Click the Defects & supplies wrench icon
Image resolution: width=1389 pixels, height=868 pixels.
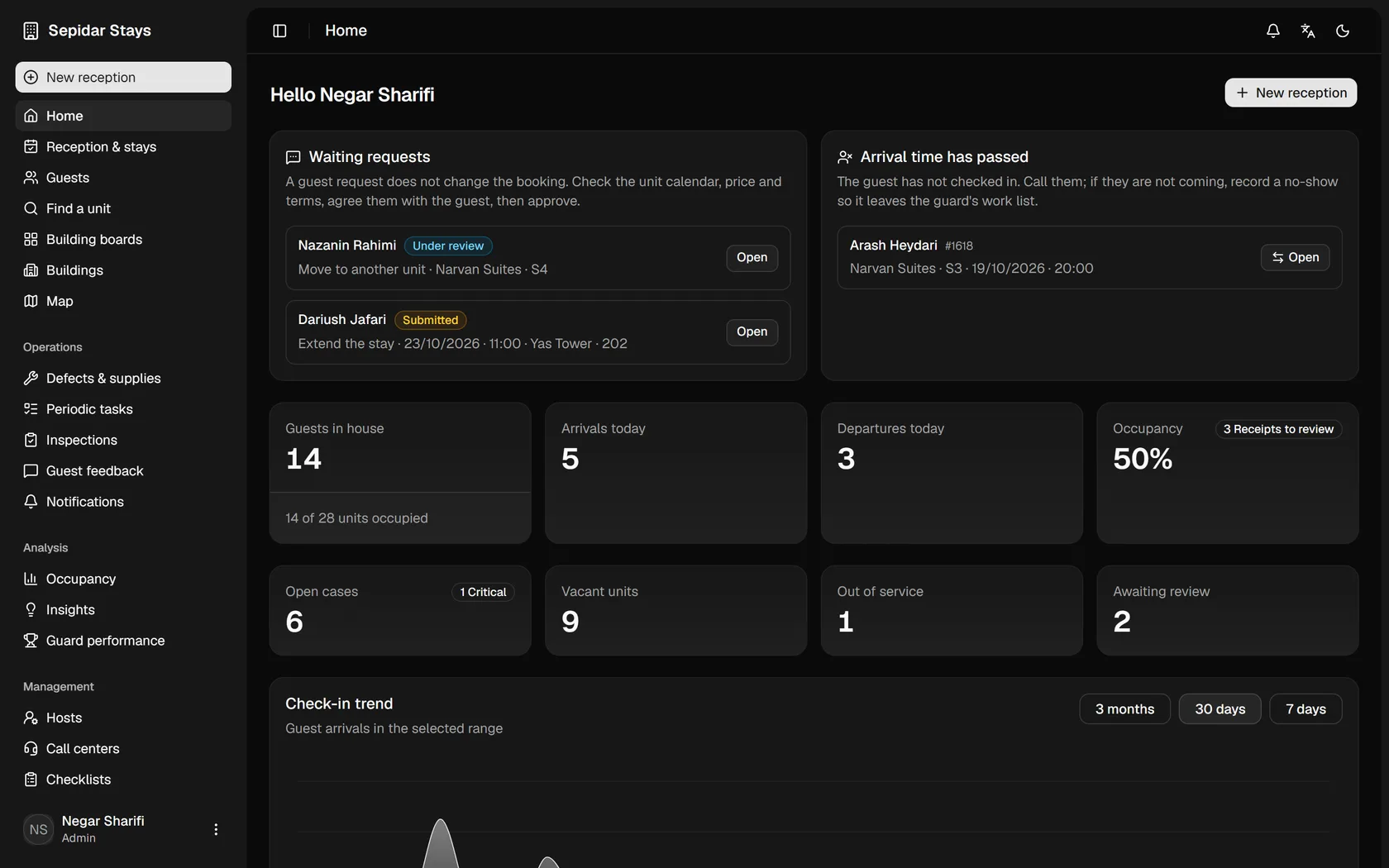(31, 378)
